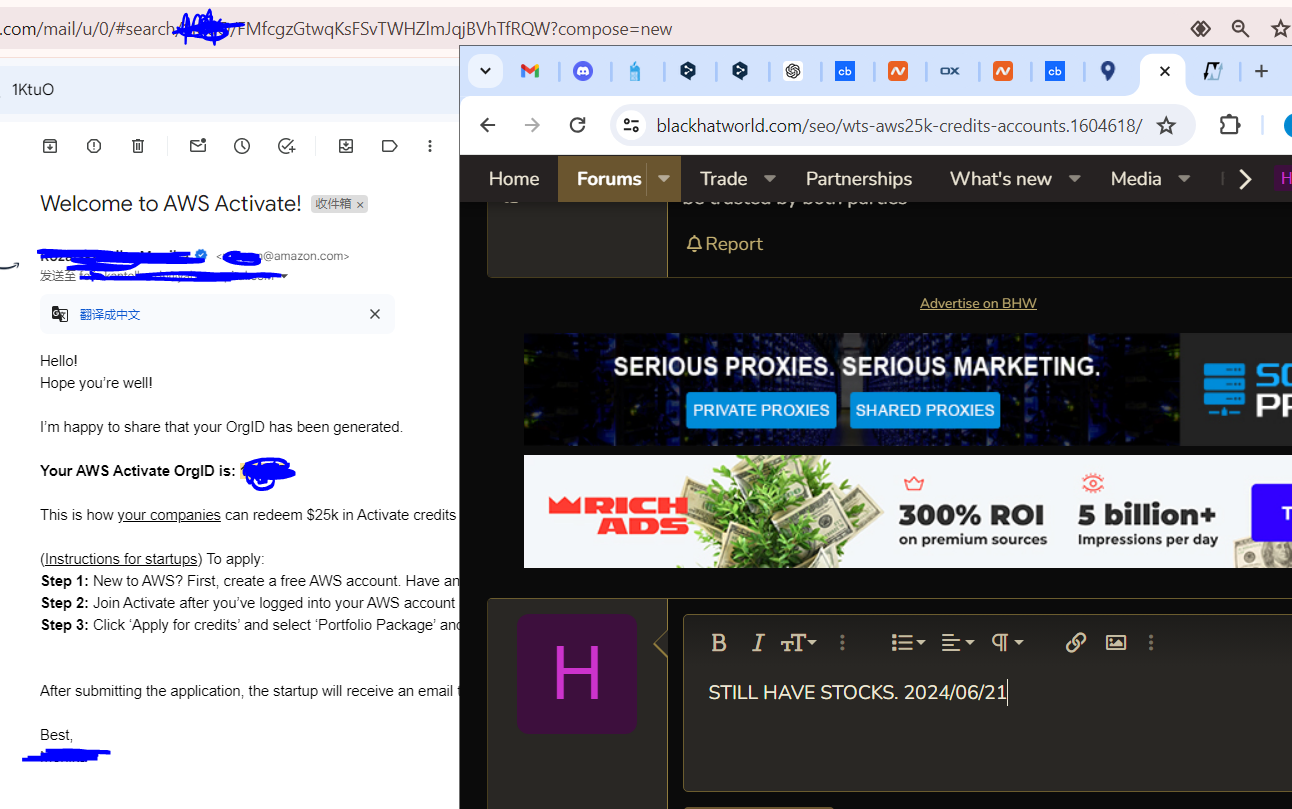Open the Move to icon in Gmail
Image resolution: width=1292 pixels, height=809 pixels.
point(346,146)
